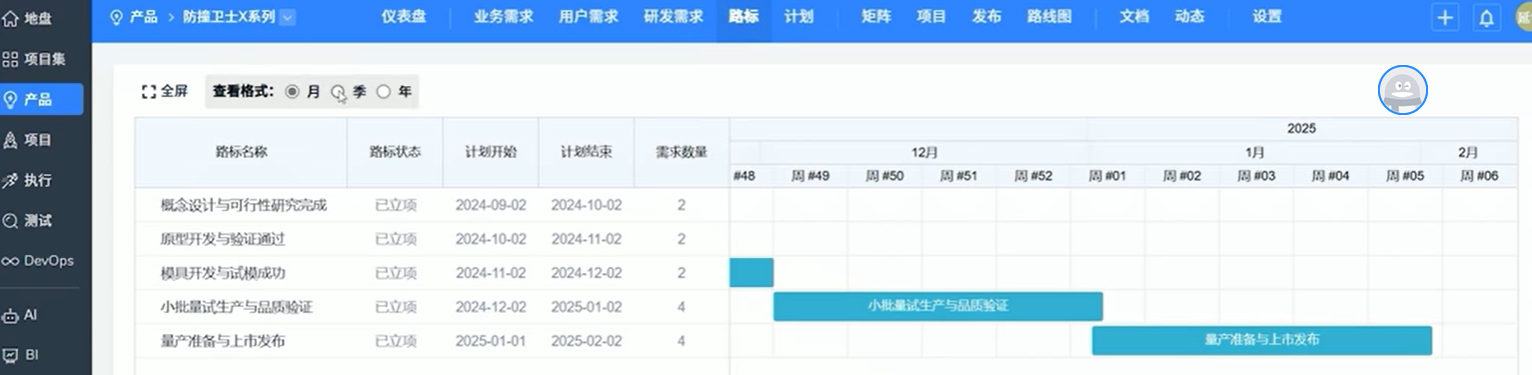This screenshot has height=375, width=1532.
Task: Click the 量产准备与上市发布 Gantt bar
Action: tap(1262, 340)
